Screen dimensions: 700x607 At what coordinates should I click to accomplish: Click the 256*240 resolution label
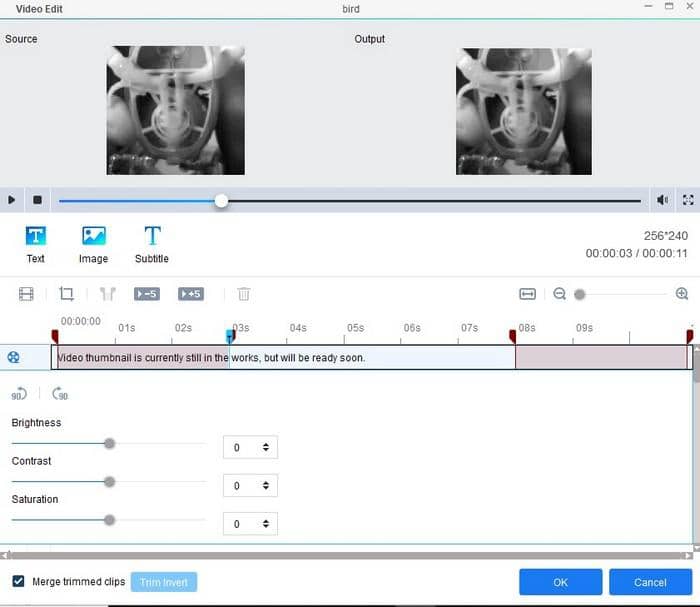pyautogui.click(x=665, y=236)
